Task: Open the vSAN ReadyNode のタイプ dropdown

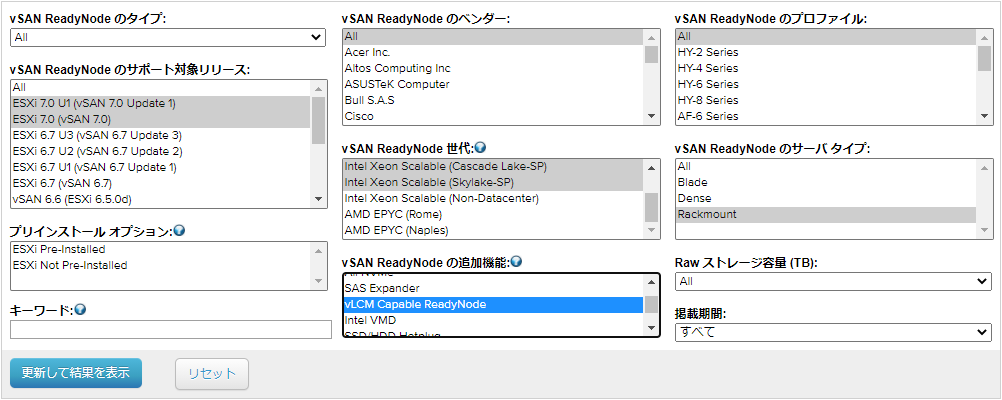Action: tap(168, 37)
